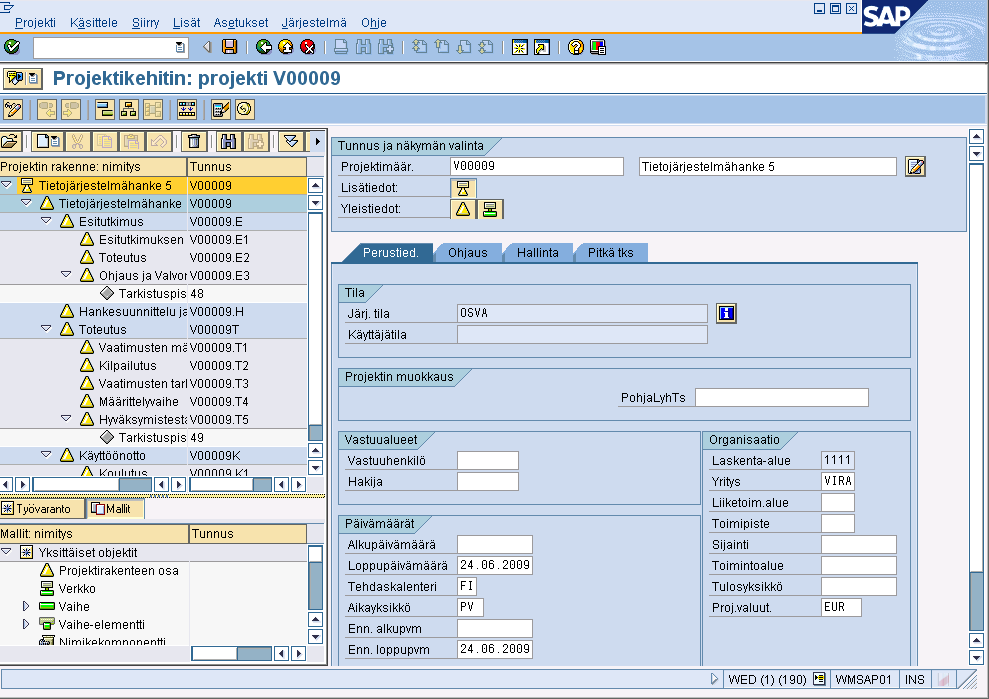The image size is (989, 699).
Task: Open the command field history dropdown
Action: click(180, 47)
